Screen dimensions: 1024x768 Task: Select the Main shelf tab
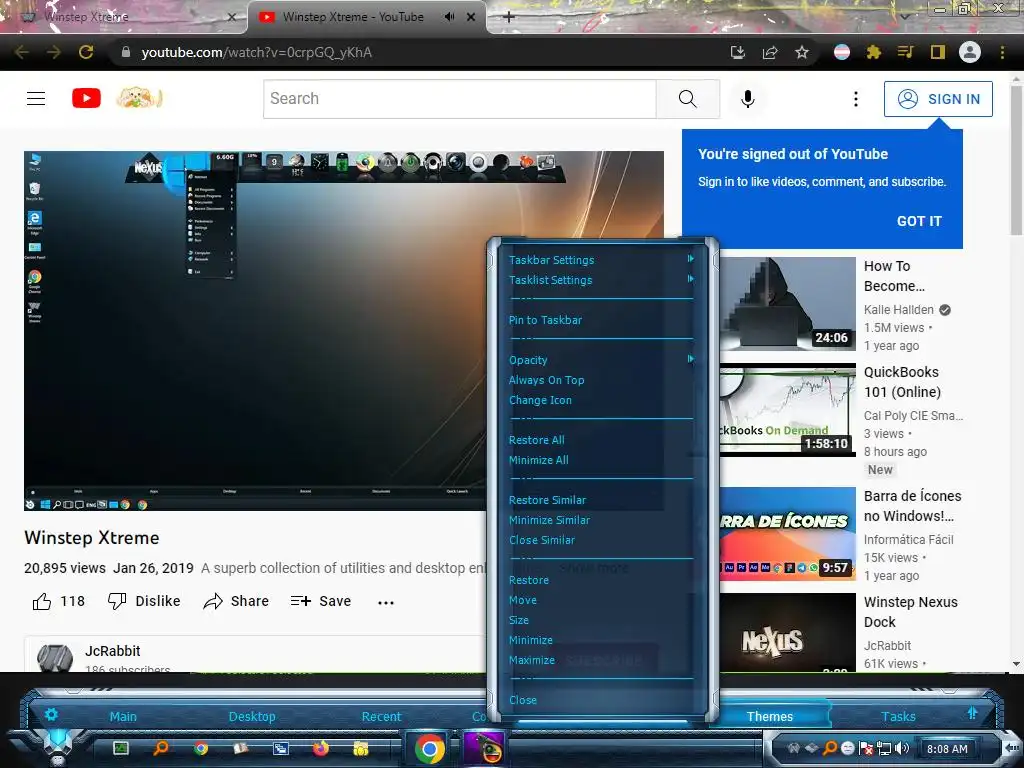tap(123, 716)
